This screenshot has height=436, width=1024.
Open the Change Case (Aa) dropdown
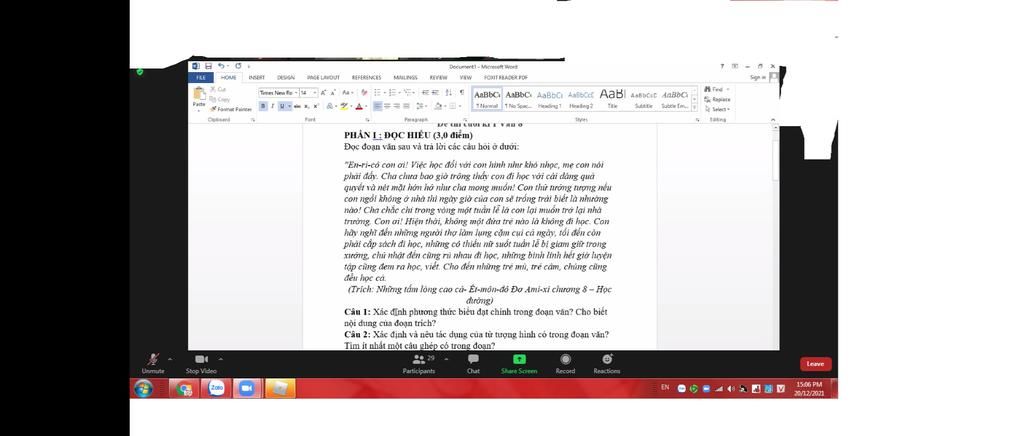coord(347,93)
